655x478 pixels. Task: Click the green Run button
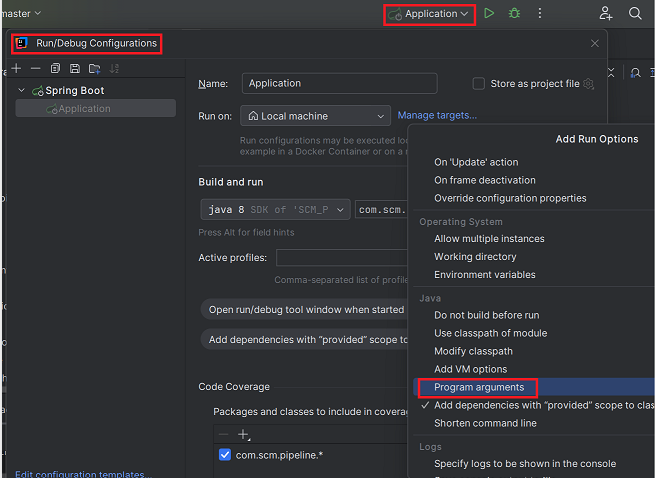[489, 13]
